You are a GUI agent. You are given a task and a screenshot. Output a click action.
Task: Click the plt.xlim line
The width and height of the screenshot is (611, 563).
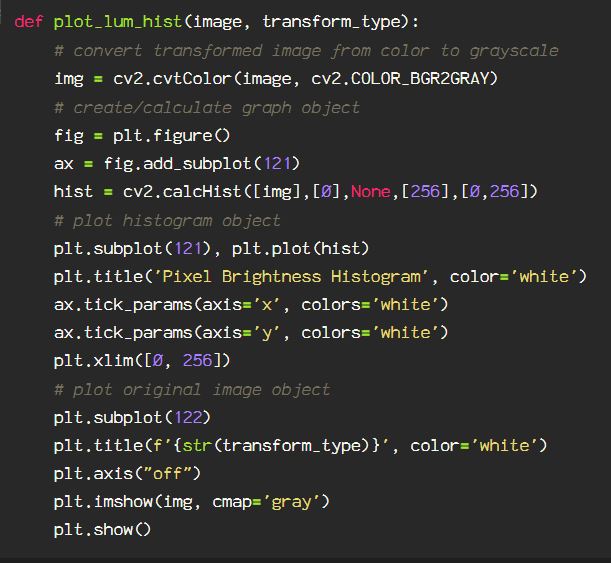pos(143,360)
